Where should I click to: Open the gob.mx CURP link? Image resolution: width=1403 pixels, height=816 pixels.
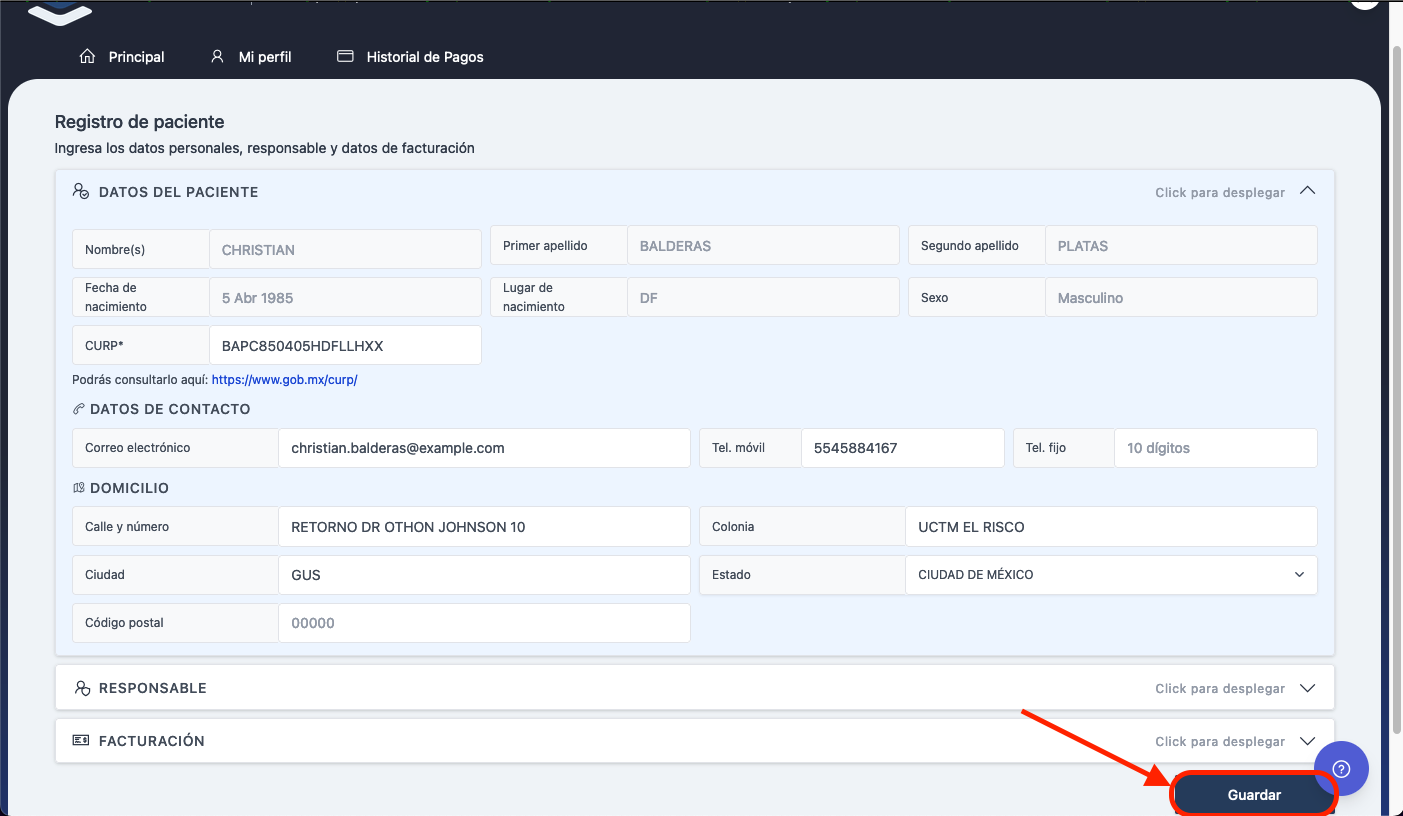[284, 380]
